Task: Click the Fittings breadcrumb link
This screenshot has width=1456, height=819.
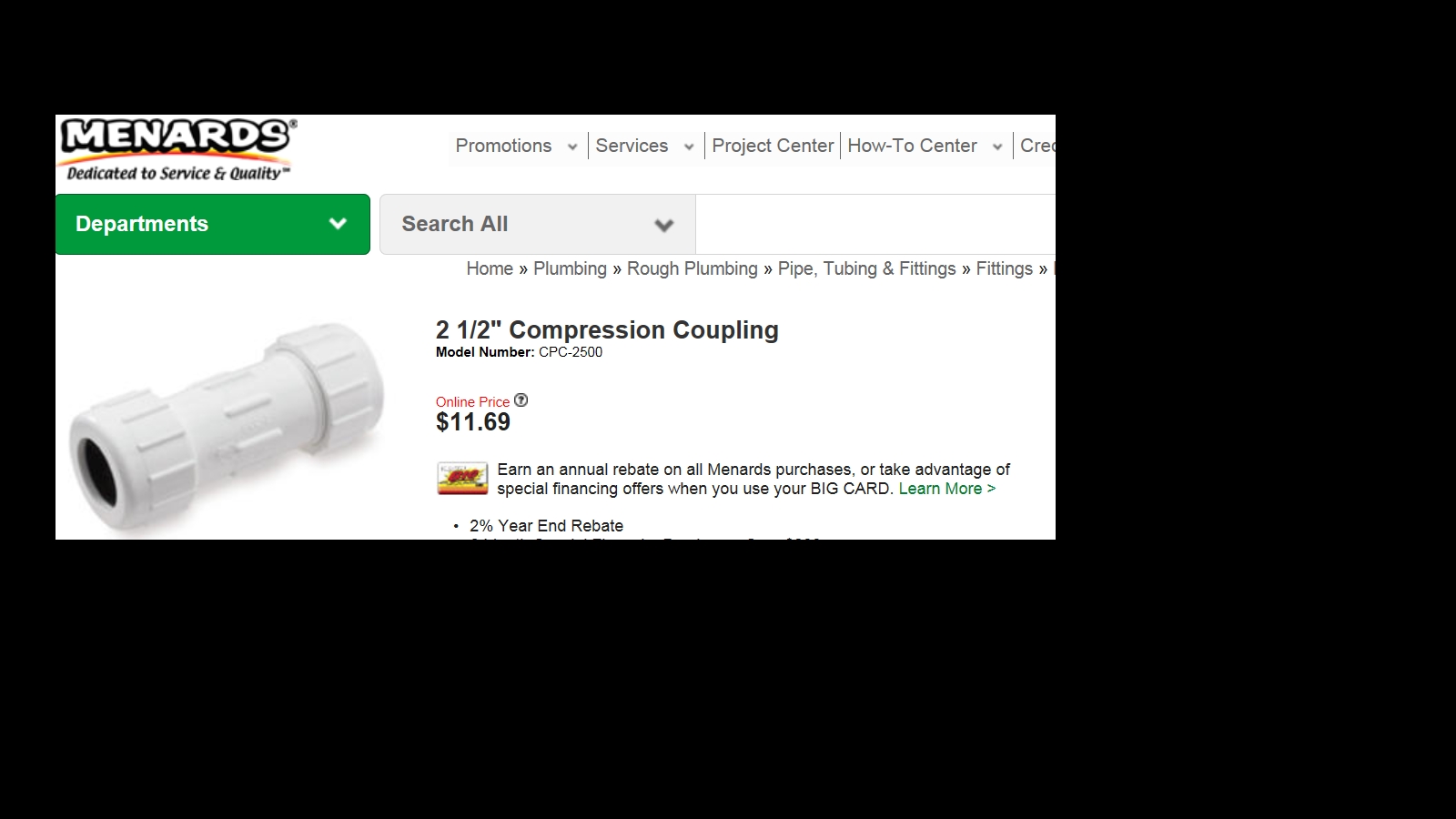Action: [x=1004, y=268]
